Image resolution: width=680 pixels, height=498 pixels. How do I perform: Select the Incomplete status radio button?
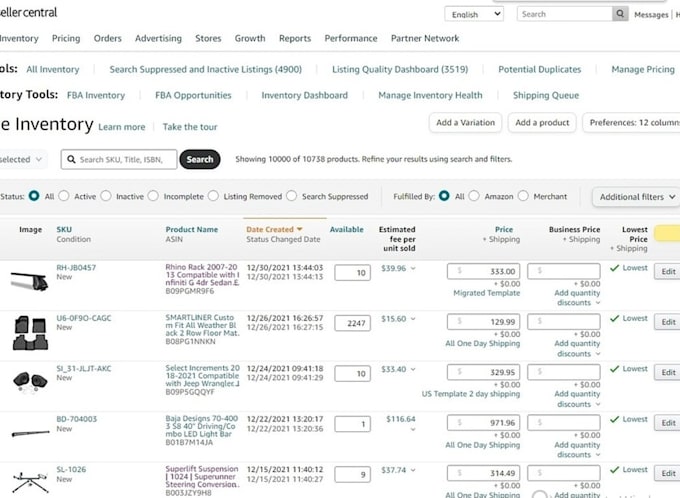153,196
